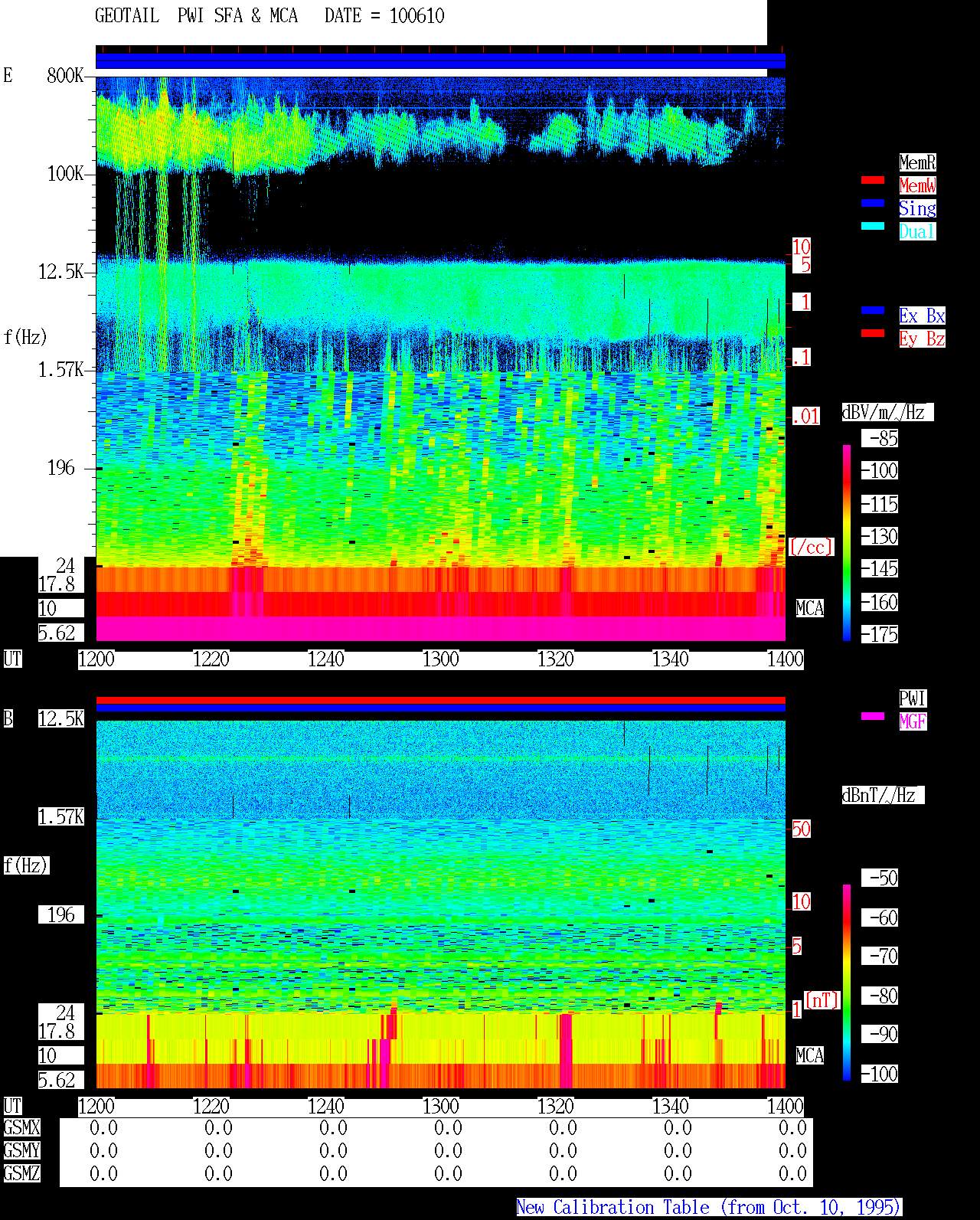The image size is (980, 1220).
Task: Click the red [nT] magnetic field axis label
Action: [822, 1000]
